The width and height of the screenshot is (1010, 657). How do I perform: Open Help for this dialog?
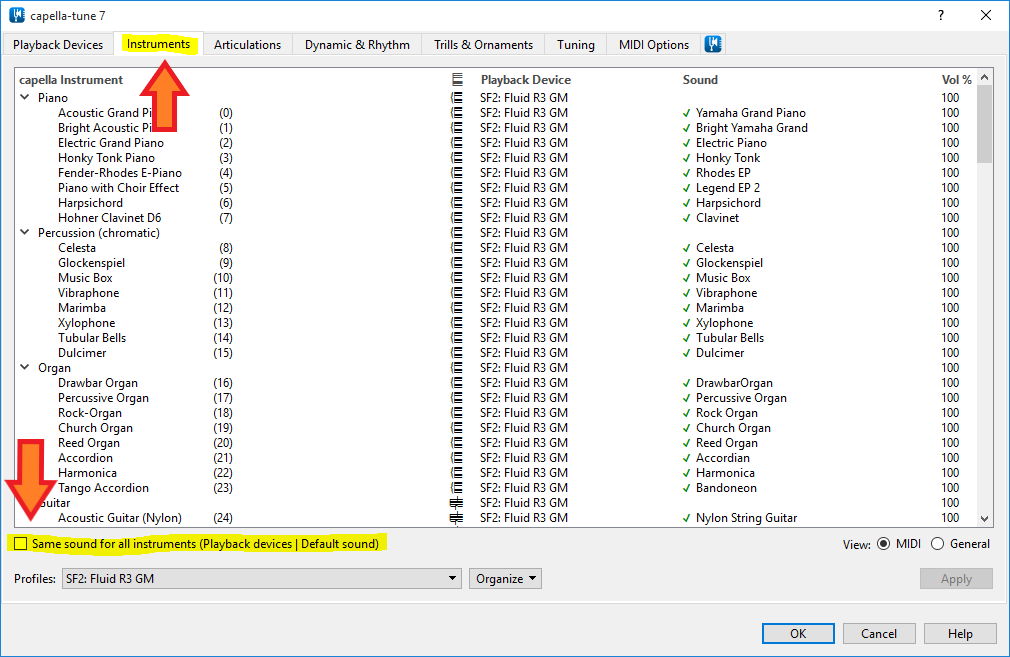click(960, 633)
